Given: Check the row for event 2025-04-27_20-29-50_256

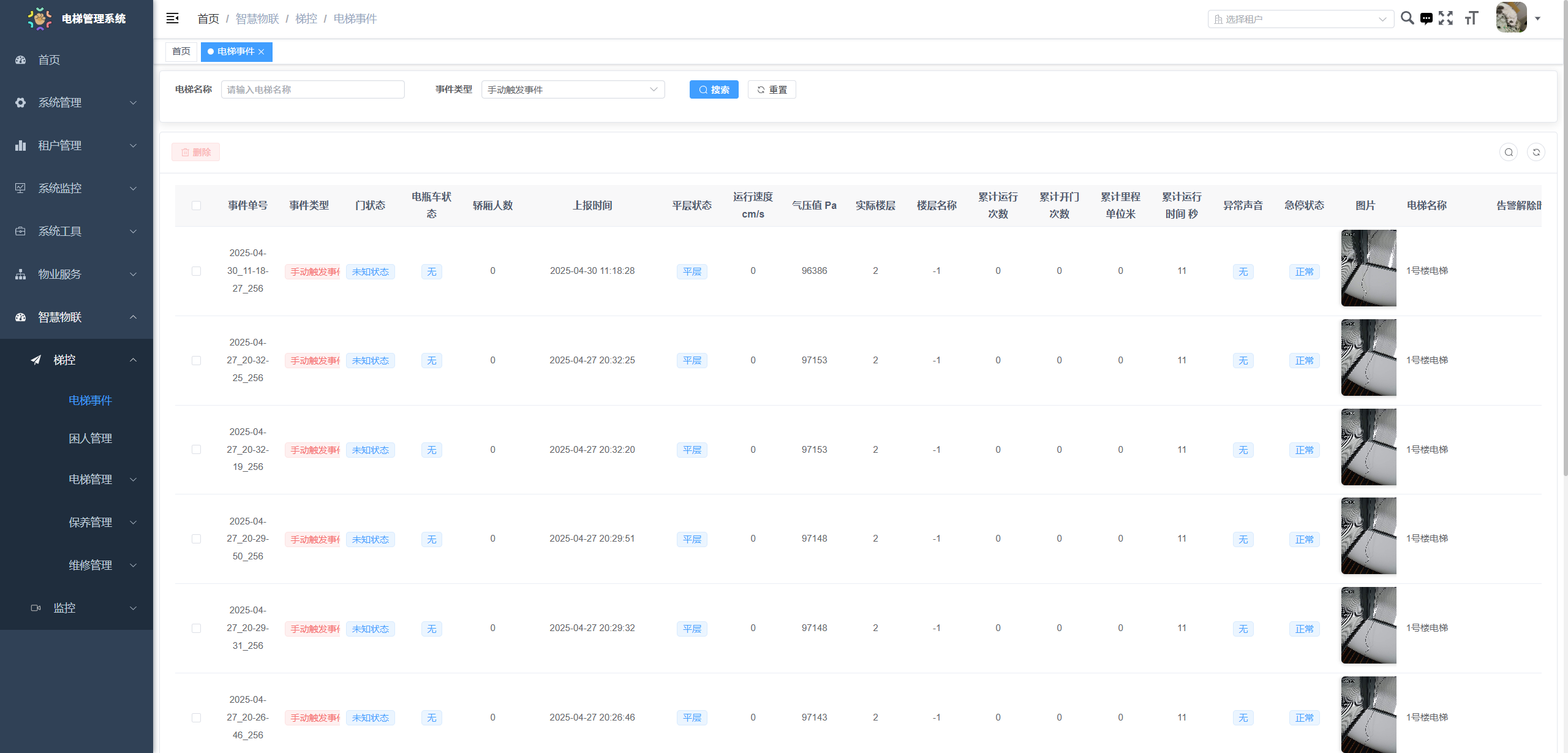Looking at the screenshot, I should [x=196, y=539].
